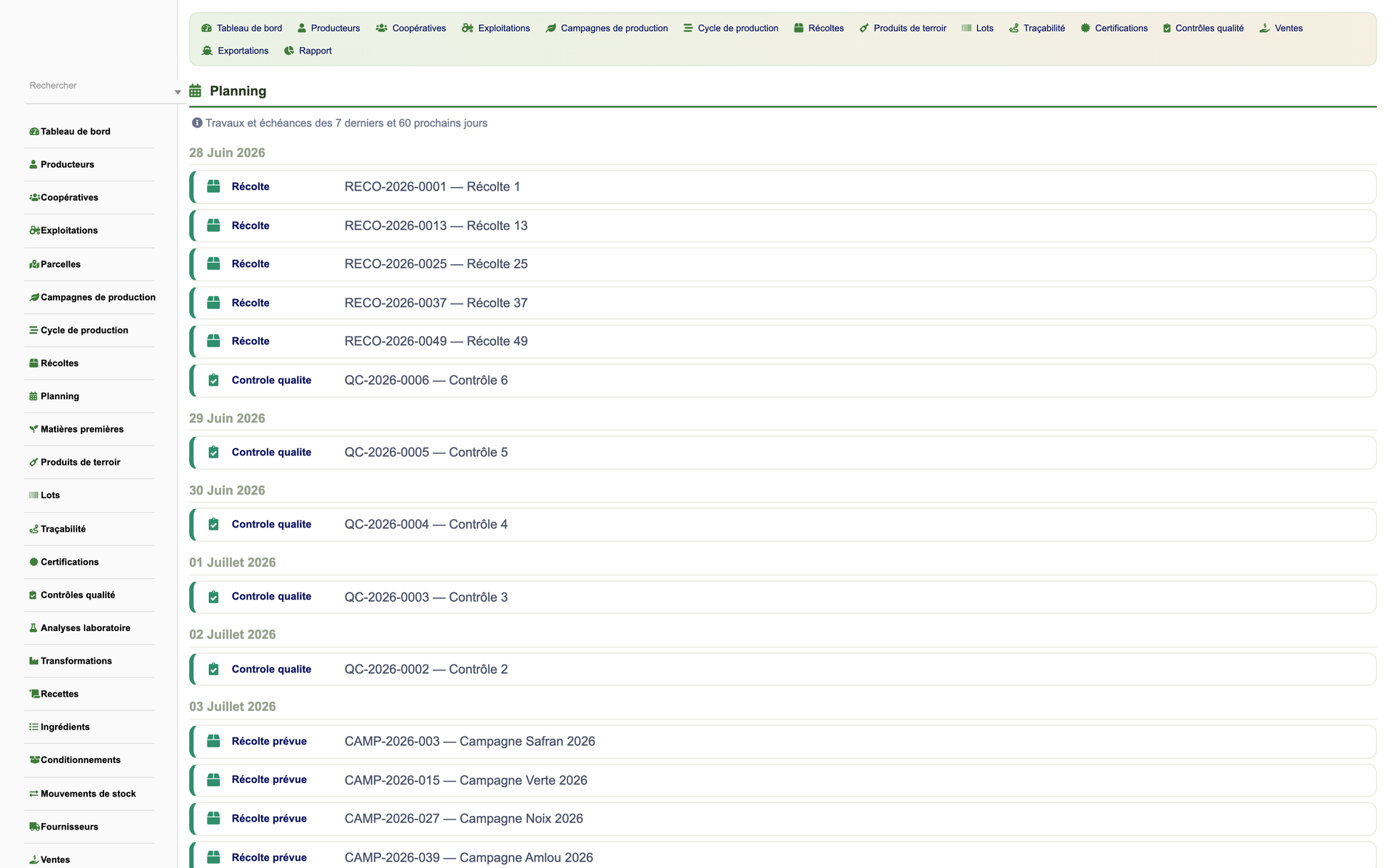Click the Producteurs sidebar user icon
This screenshot has width=1389, height=868.
34,164
